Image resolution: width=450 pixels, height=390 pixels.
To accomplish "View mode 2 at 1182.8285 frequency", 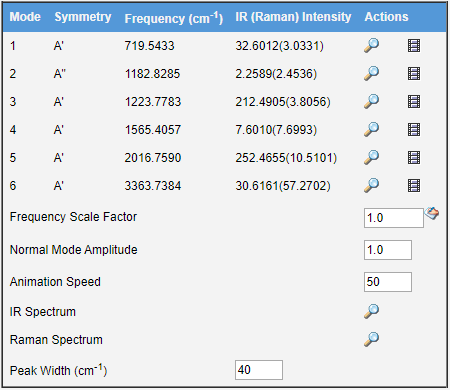I will click(371, 73).
